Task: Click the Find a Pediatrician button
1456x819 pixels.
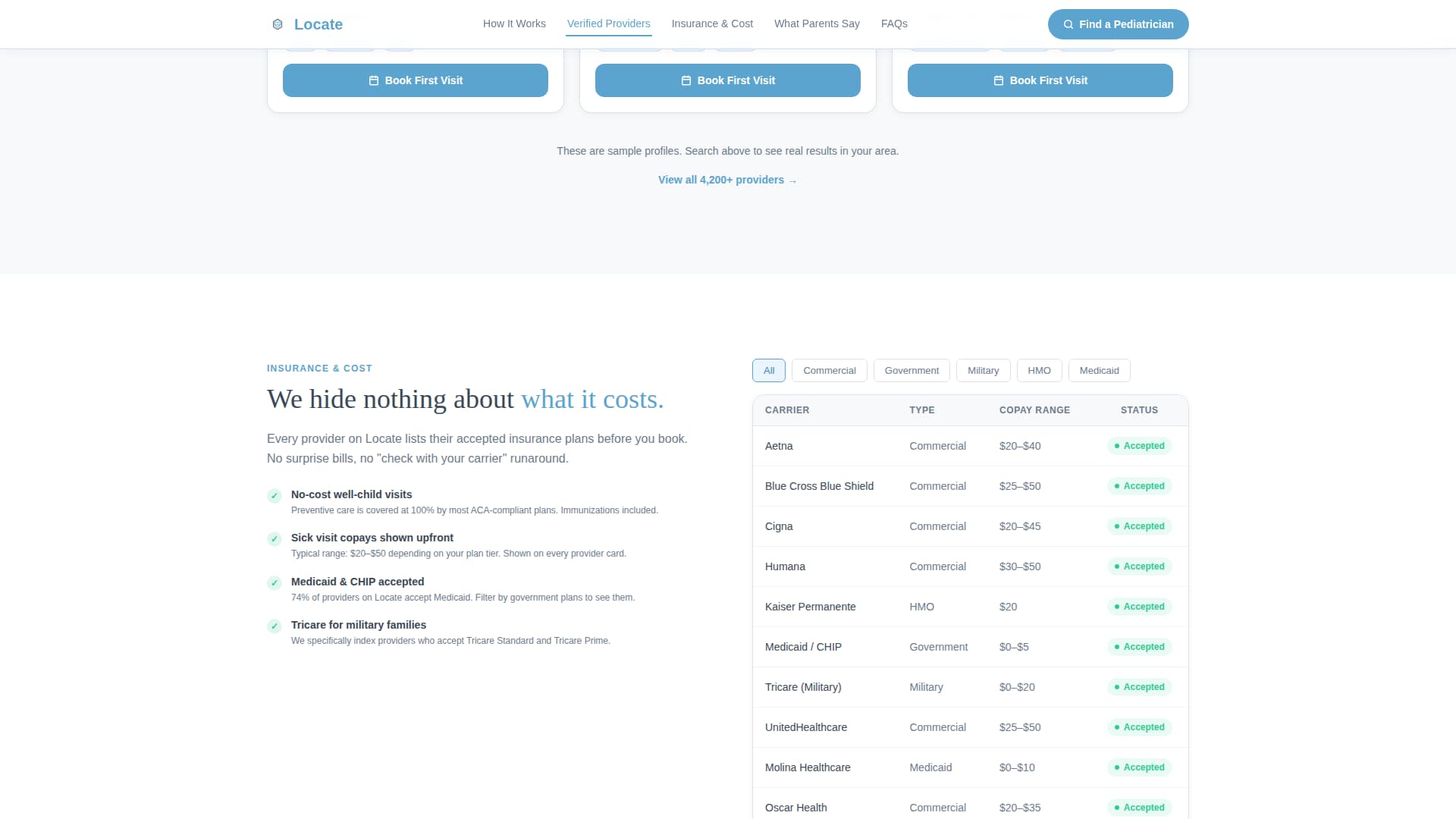Action: pos(1118,24)
